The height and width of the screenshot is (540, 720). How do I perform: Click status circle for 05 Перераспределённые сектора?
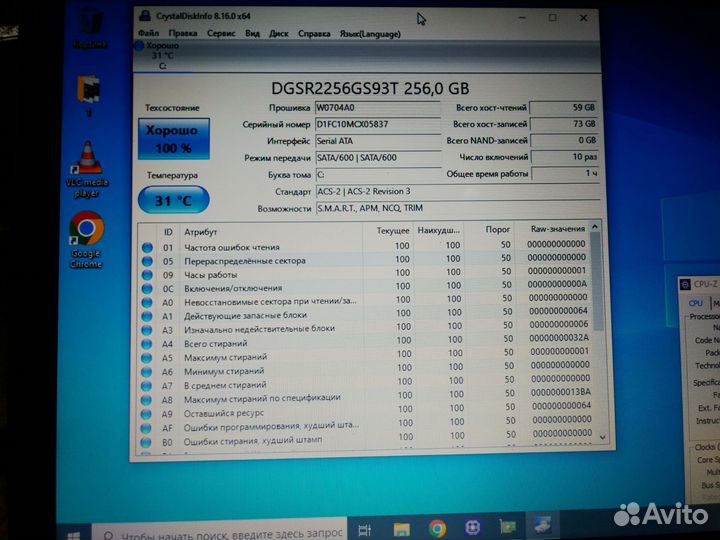[x=147, y=261]
